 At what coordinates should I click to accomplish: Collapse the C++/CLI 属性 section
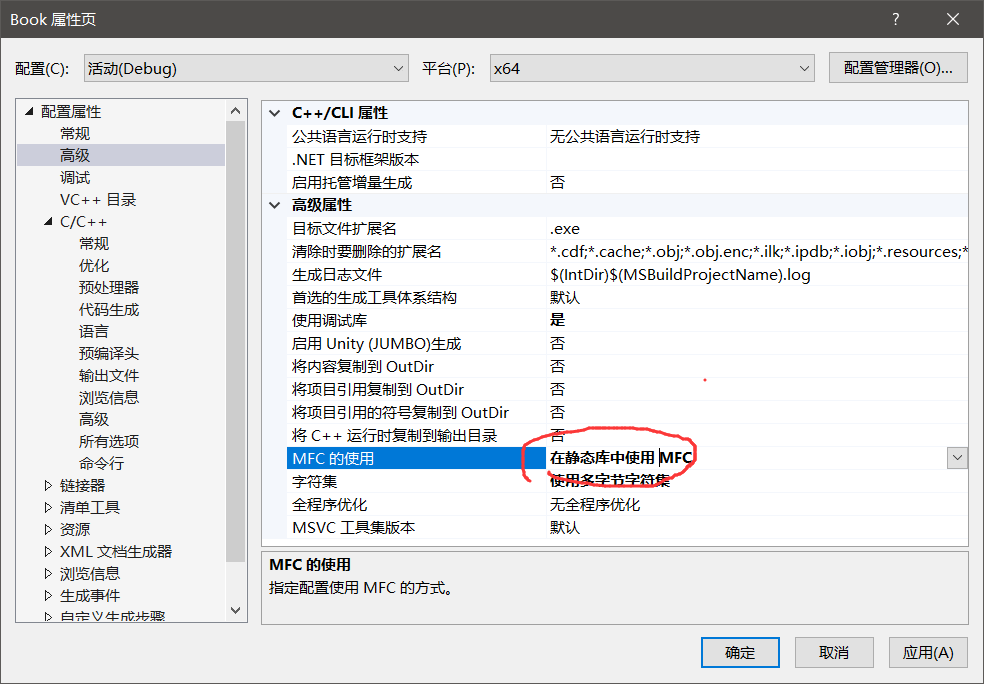pos(274,113)
